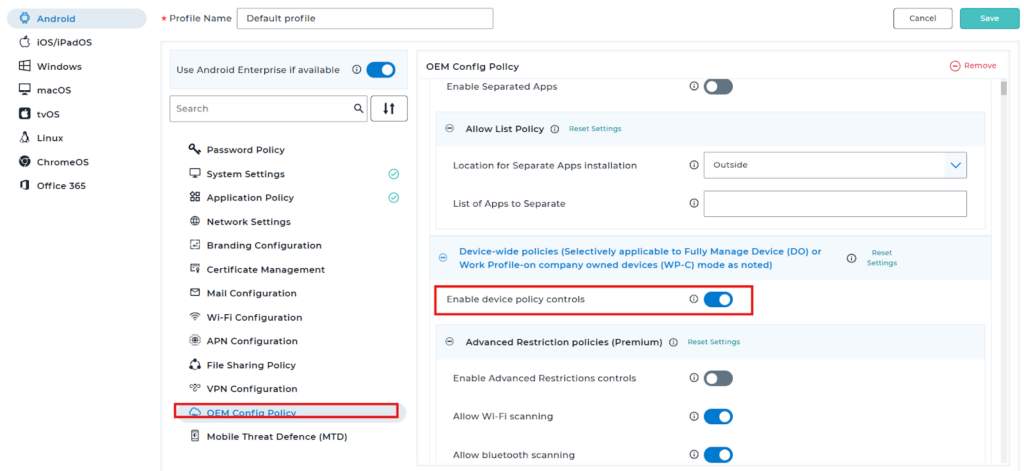
Task: Click the Profile Name input field
Action: click(365, 18)
